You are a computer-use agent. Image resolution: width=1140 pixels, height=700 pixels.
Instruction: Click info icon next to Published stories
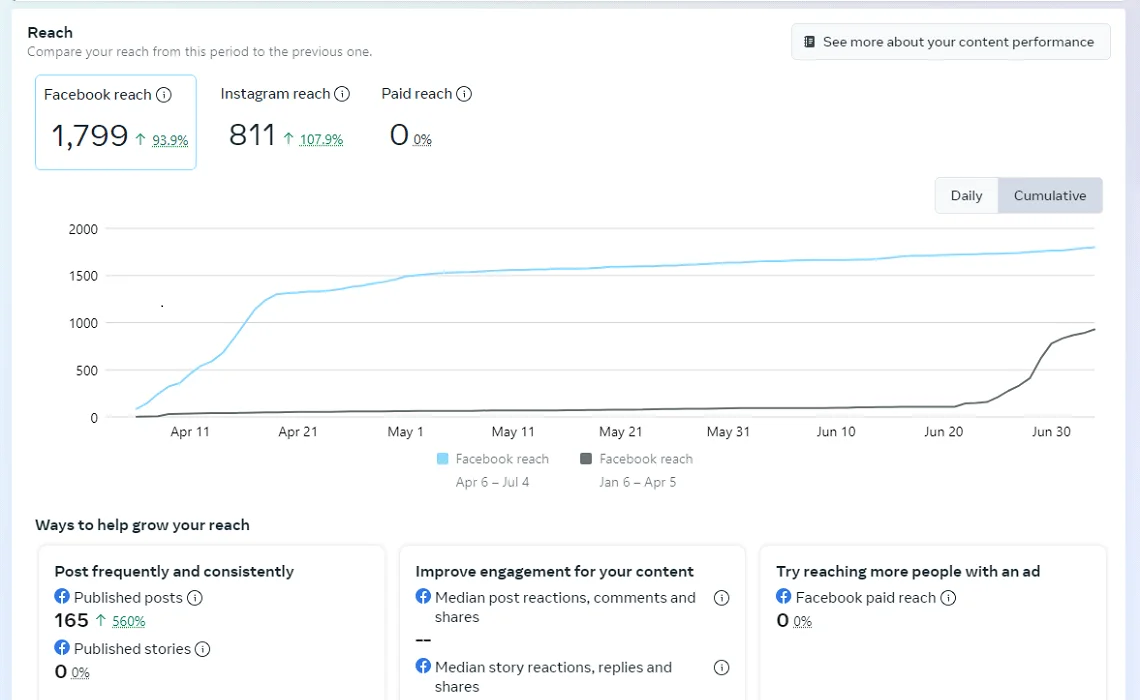pyautogui.click(x=202, y=649)
